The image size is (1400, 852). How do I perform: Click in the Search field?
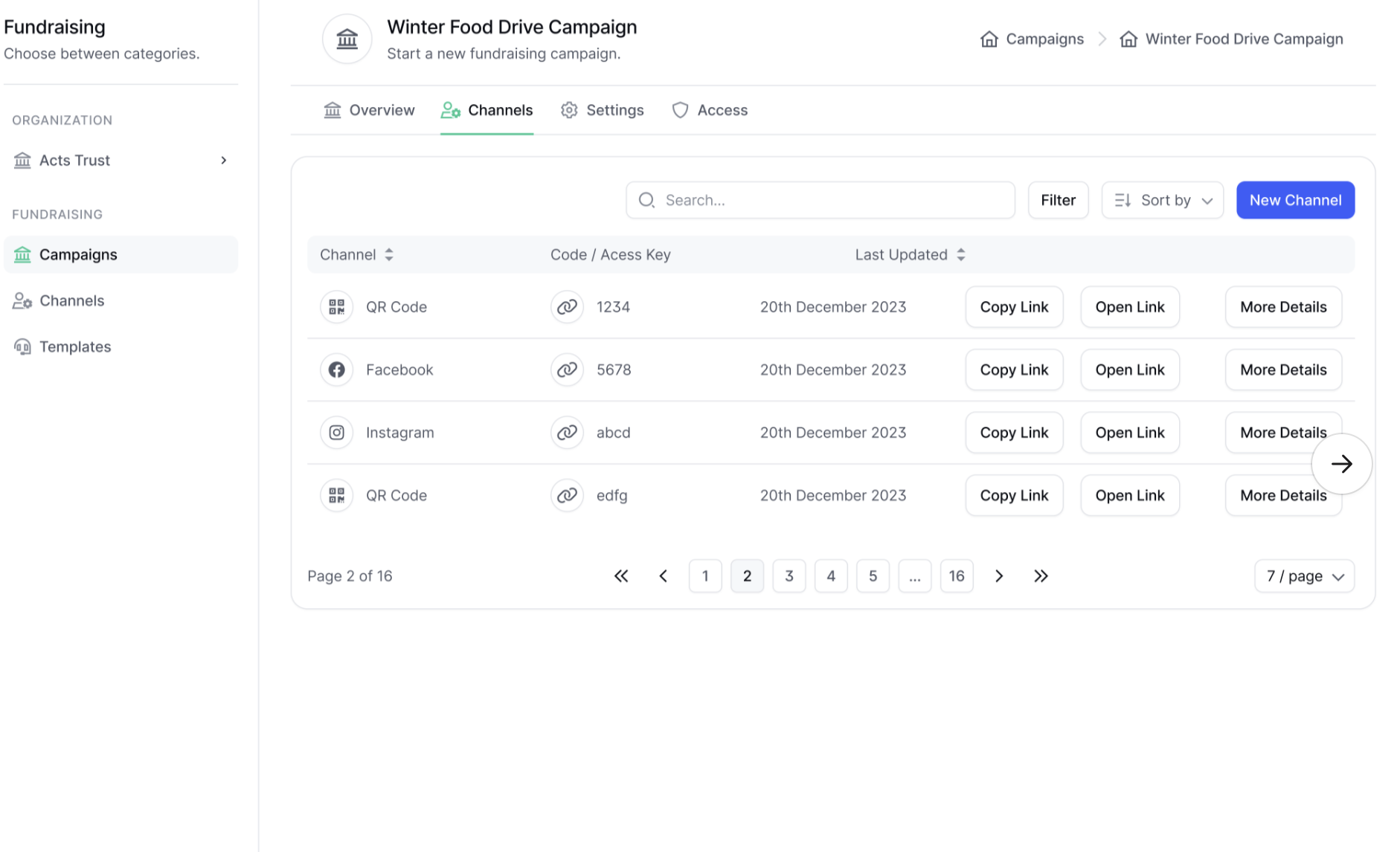[818, 200]
